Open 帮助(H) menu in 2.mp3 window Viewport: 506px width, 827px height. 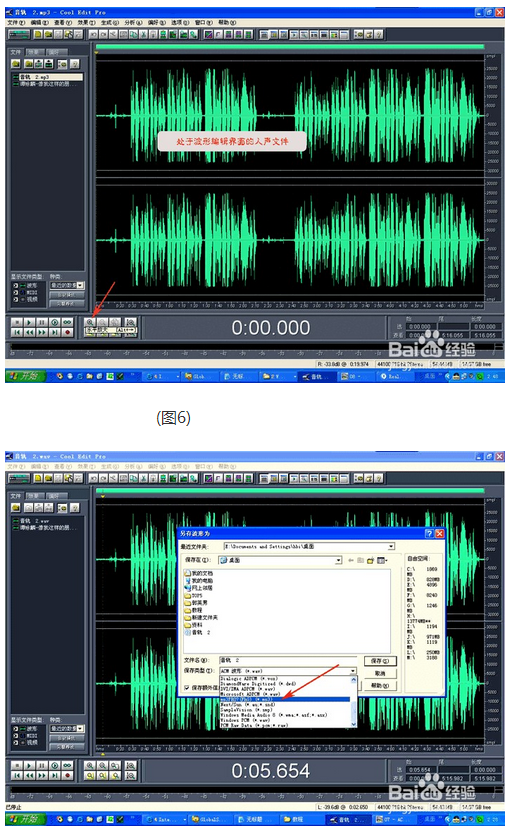click(x=227, y=23)
